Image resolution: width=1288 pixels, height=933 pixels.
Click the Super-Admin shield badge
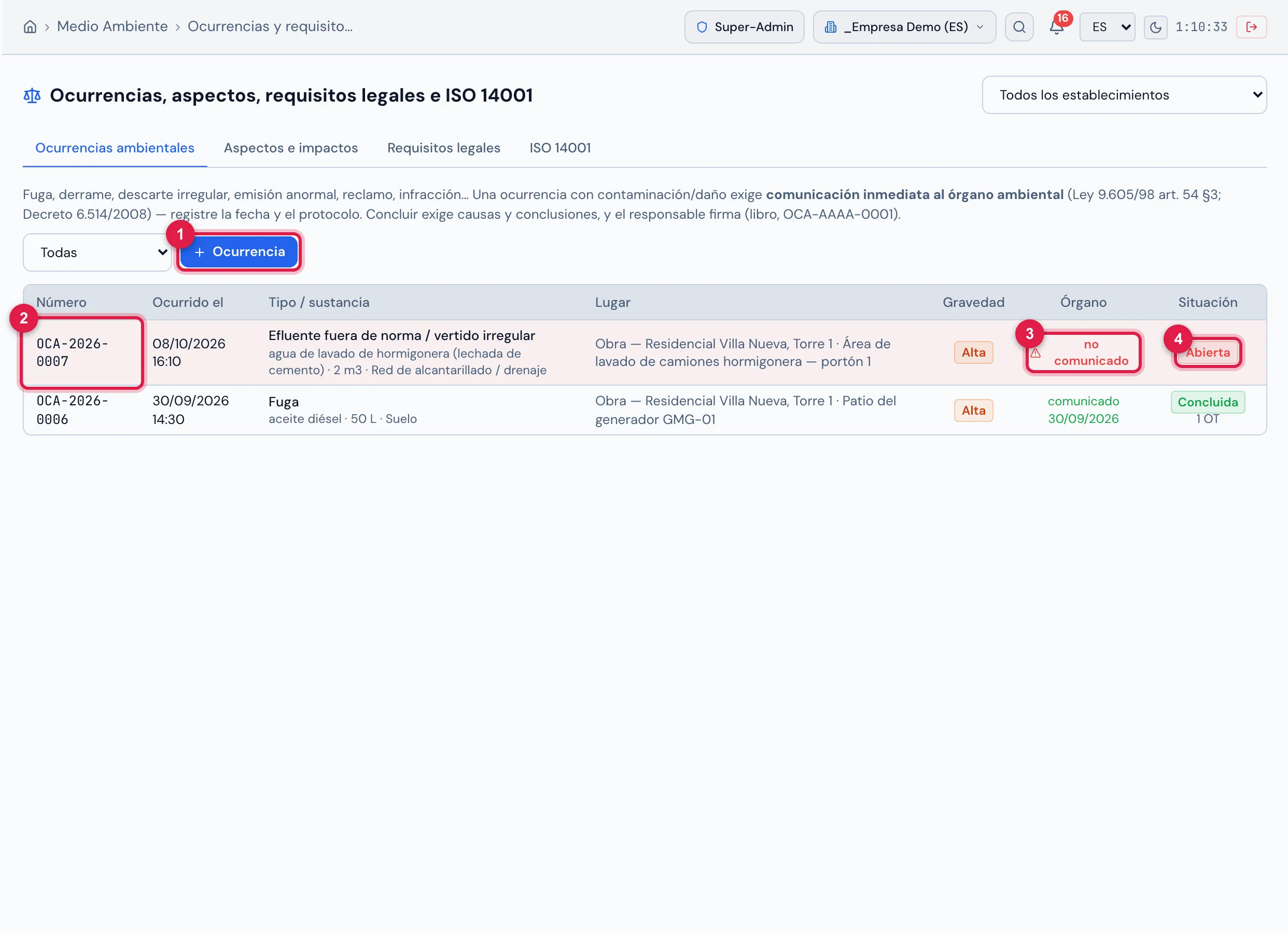(x=744, y=26)
